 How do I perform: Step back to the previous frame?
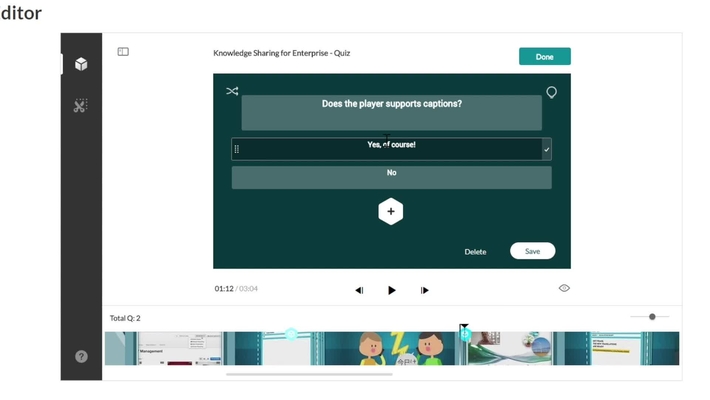(x=359, y=290)
